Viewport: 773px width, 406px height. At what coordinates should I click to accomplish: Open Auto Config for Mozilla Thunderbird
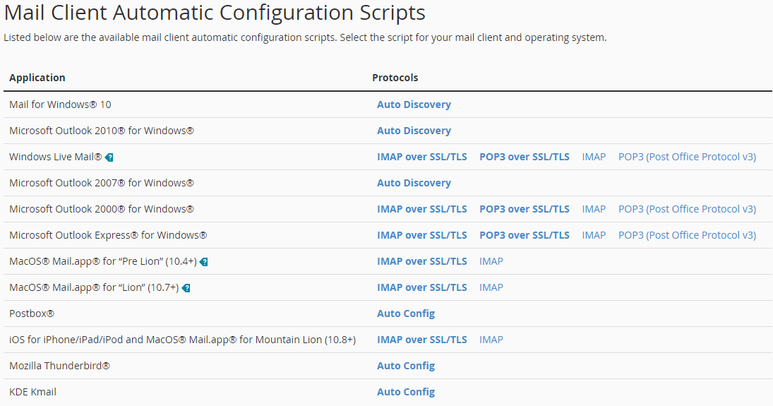pos(405,366)
